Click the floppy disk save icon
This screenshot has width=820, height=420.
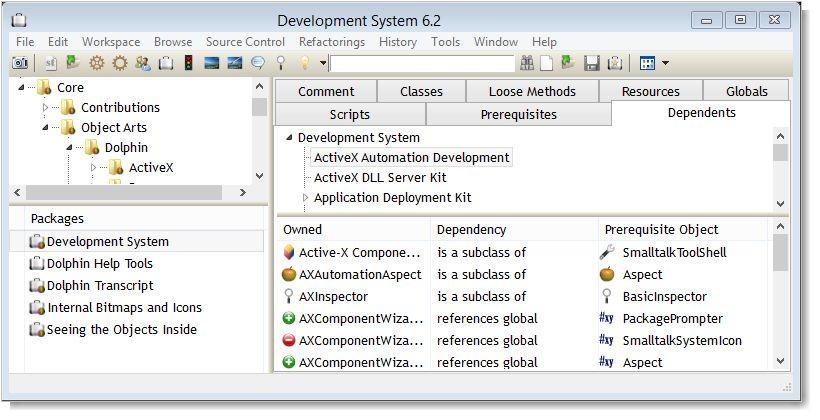tap(591, 63)
